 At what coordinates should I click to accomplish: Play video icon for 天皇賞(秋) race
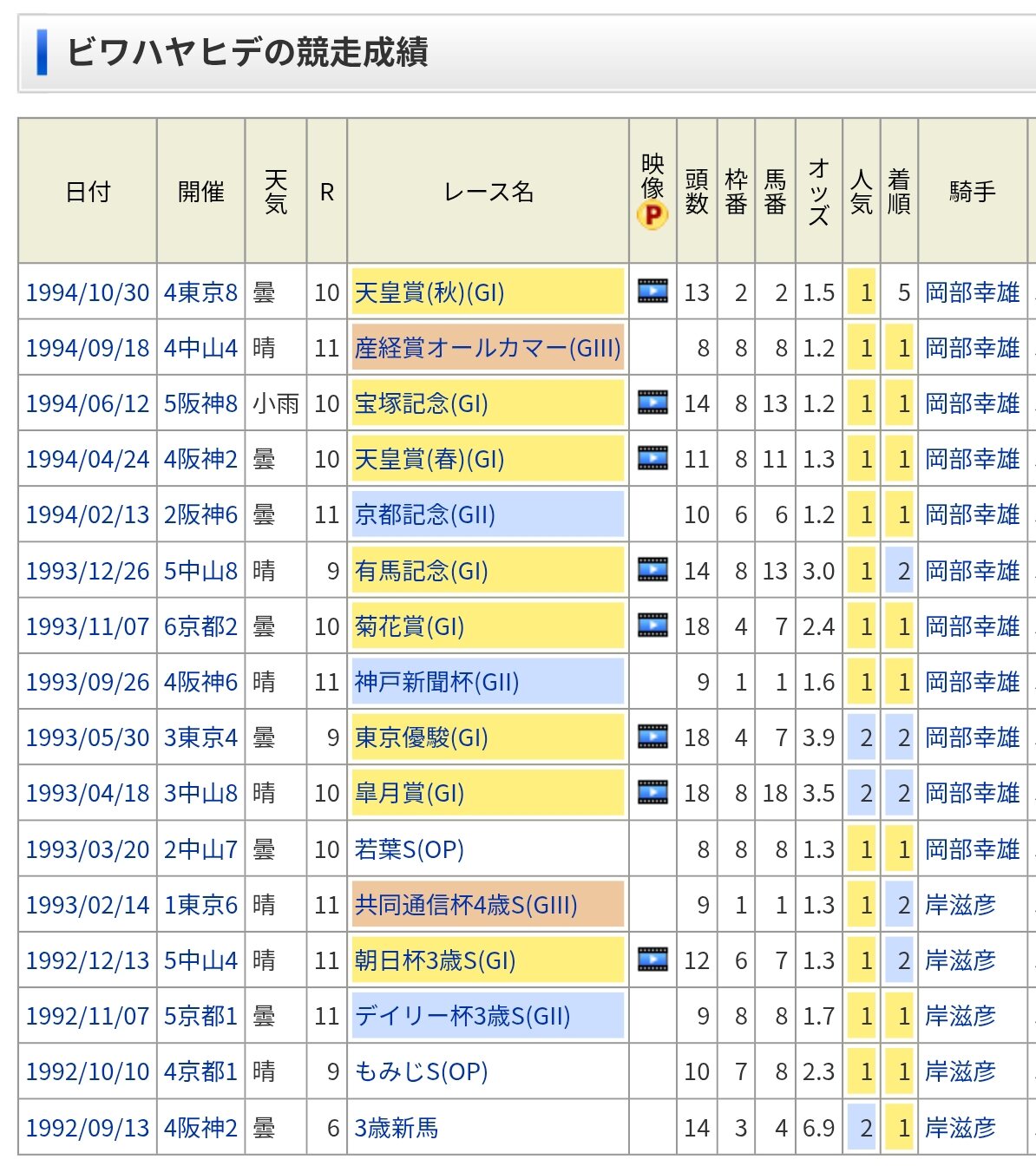(652, 291)
